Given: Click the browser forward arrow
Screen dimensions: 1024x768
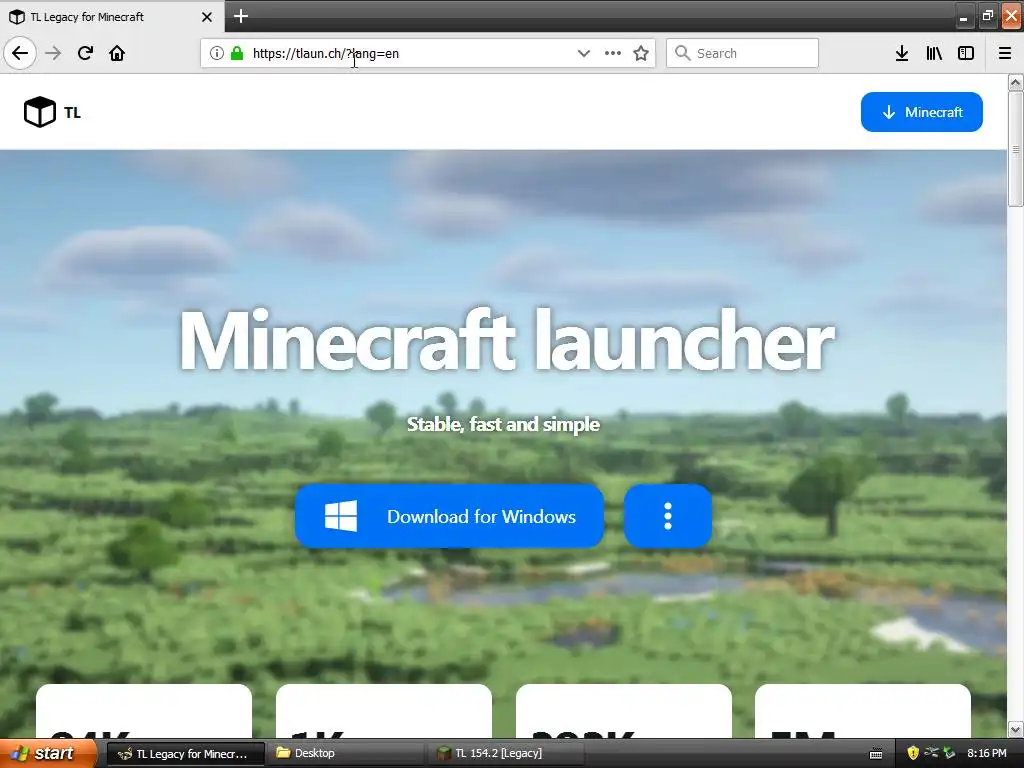Looking at the screenshot, I should (x=54, y=53).
